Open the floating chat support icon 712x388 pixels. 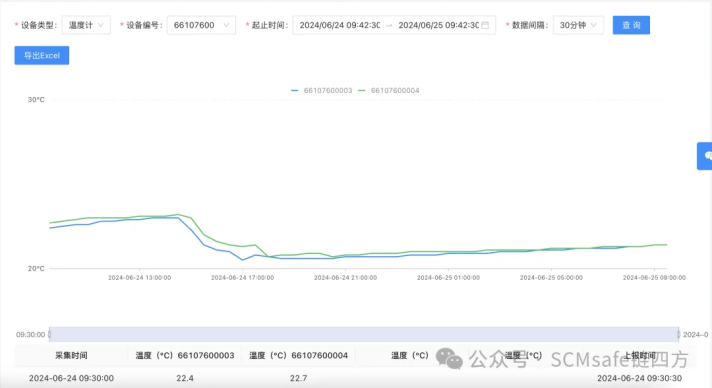pos(705,156)
